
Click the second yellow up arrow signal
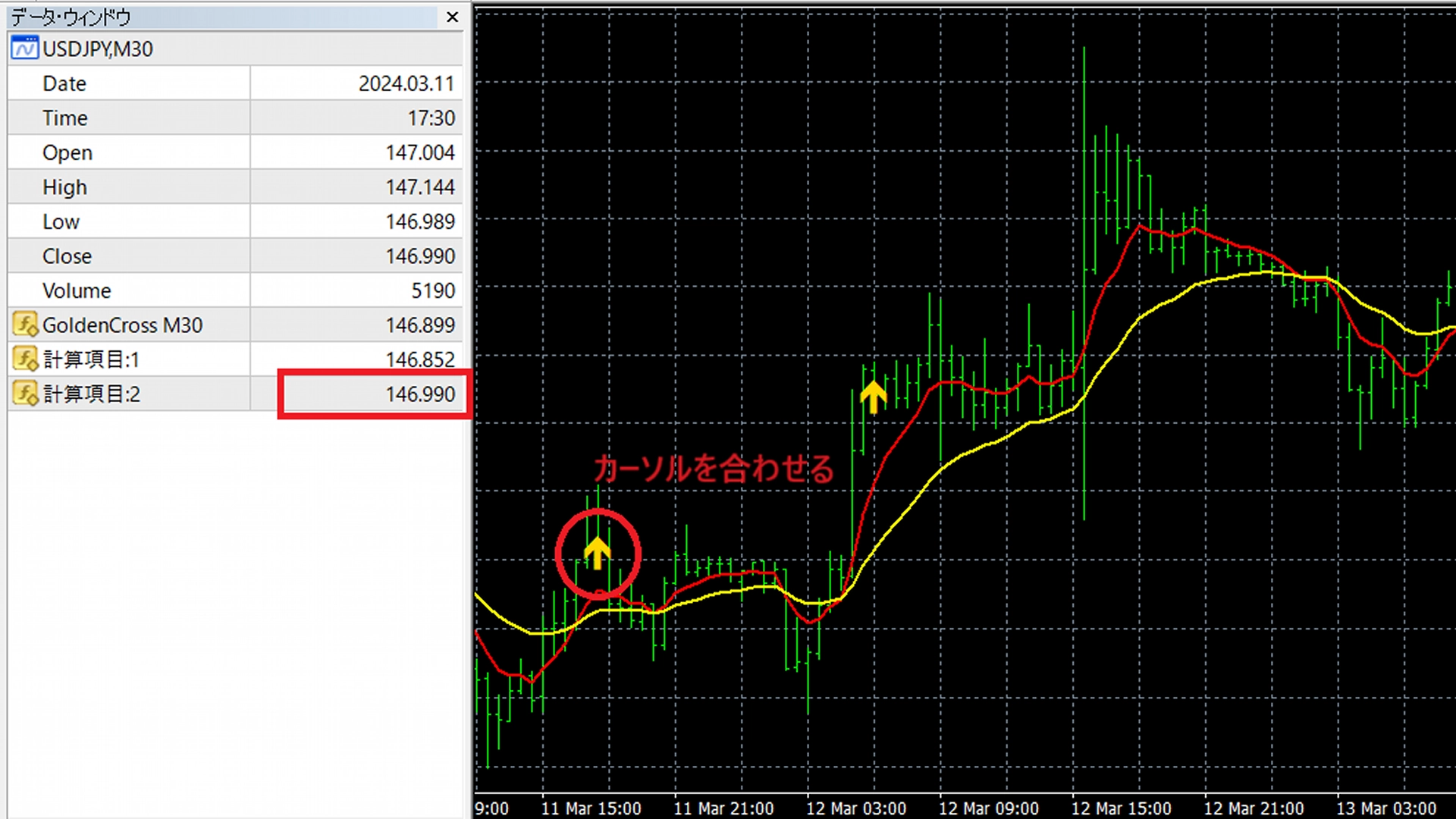[873, 396]
